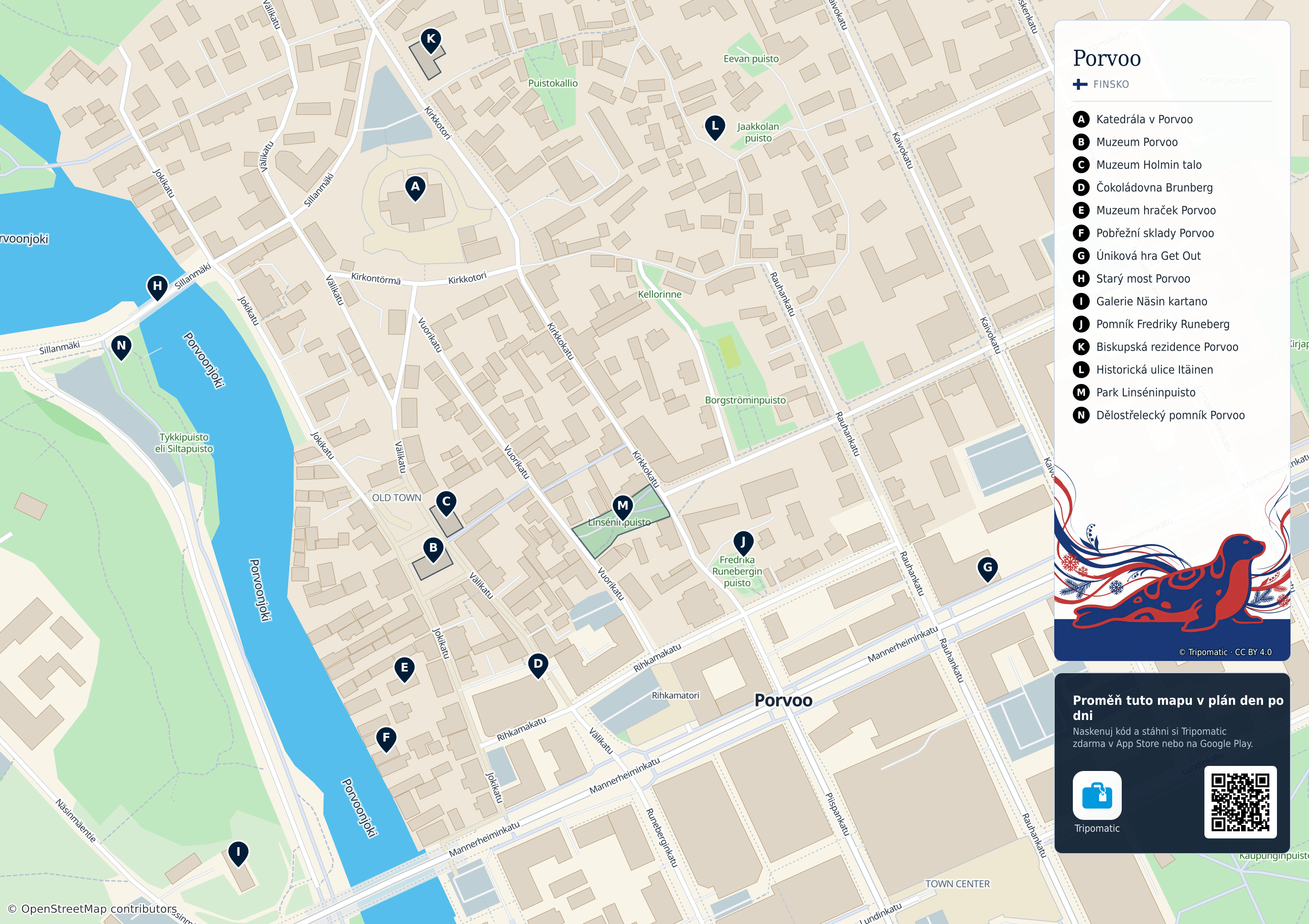Open map pin K on Kirkkotori
The width and height of the screenshot is (1309, 924).
pos(431,40)
